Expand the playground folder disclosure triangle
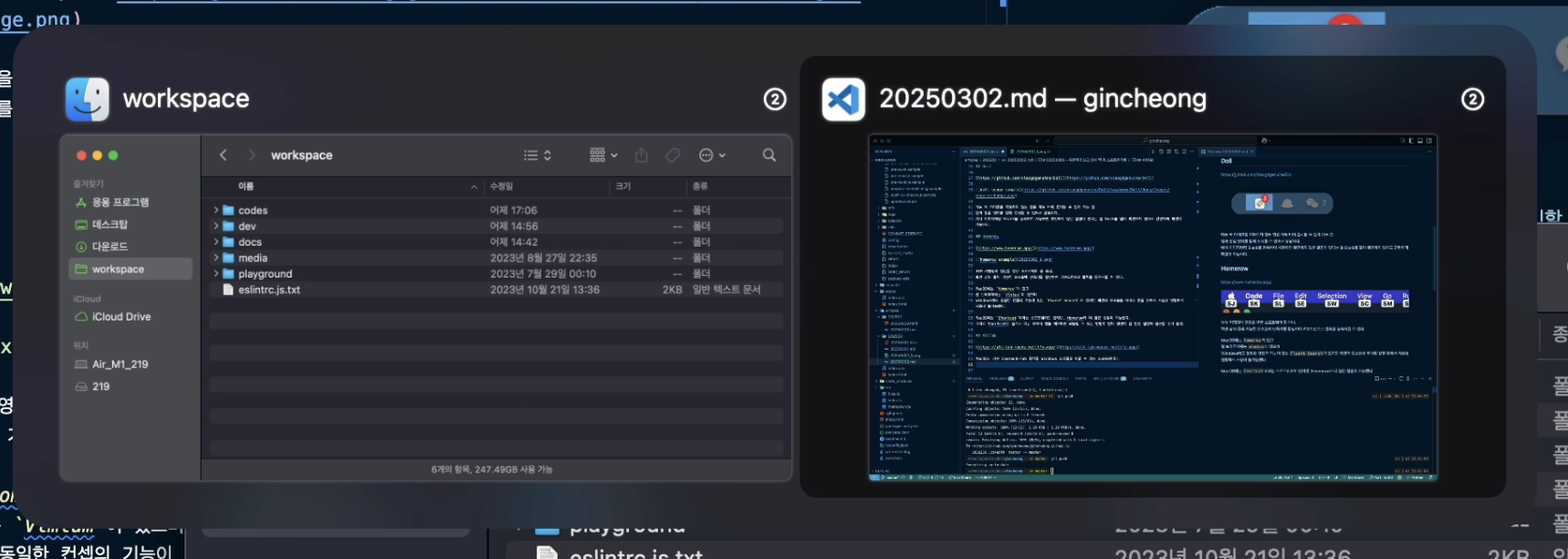 (x=216, y=273)
